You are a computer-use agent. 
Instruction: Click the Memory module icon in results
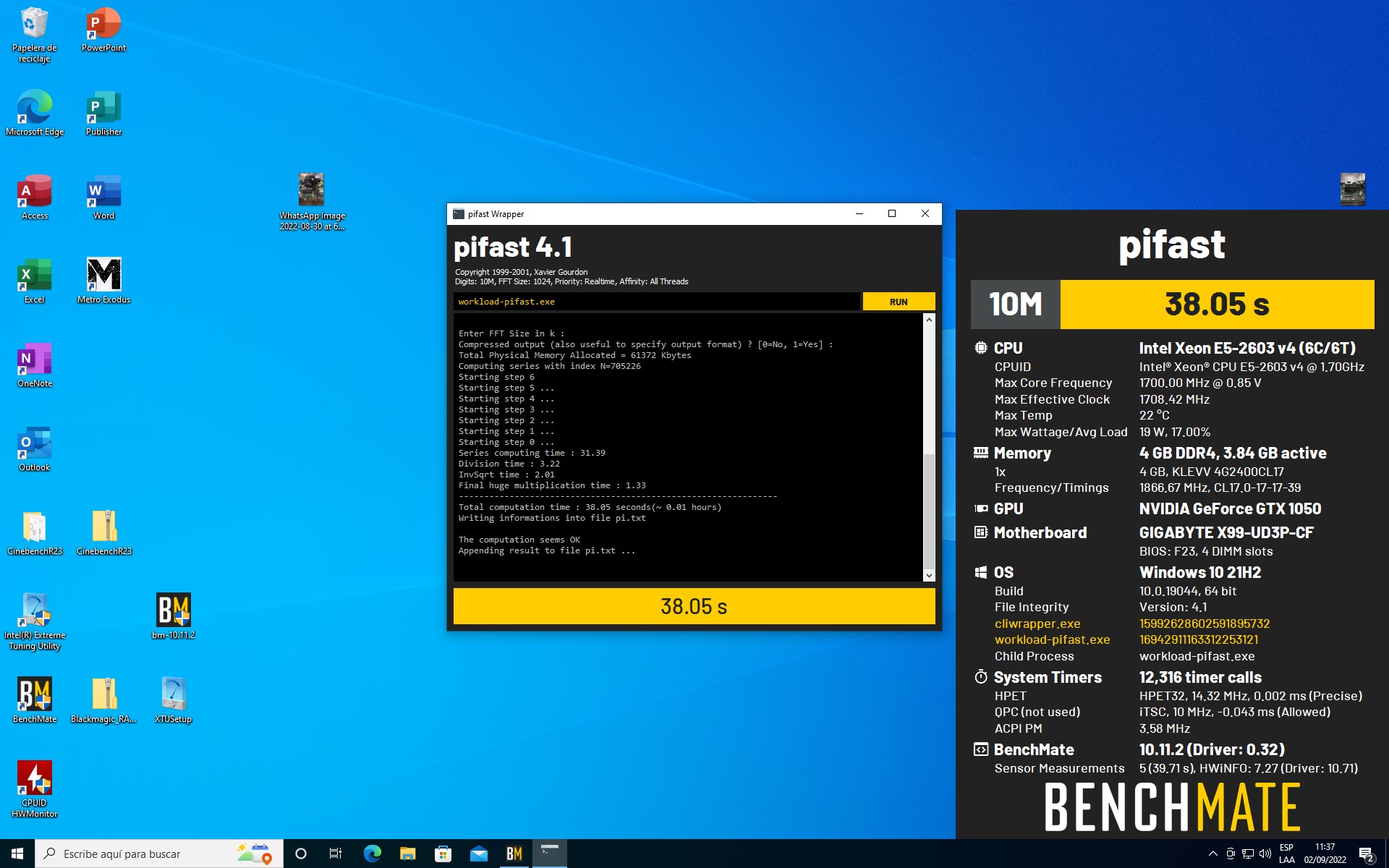coord(980,453)
